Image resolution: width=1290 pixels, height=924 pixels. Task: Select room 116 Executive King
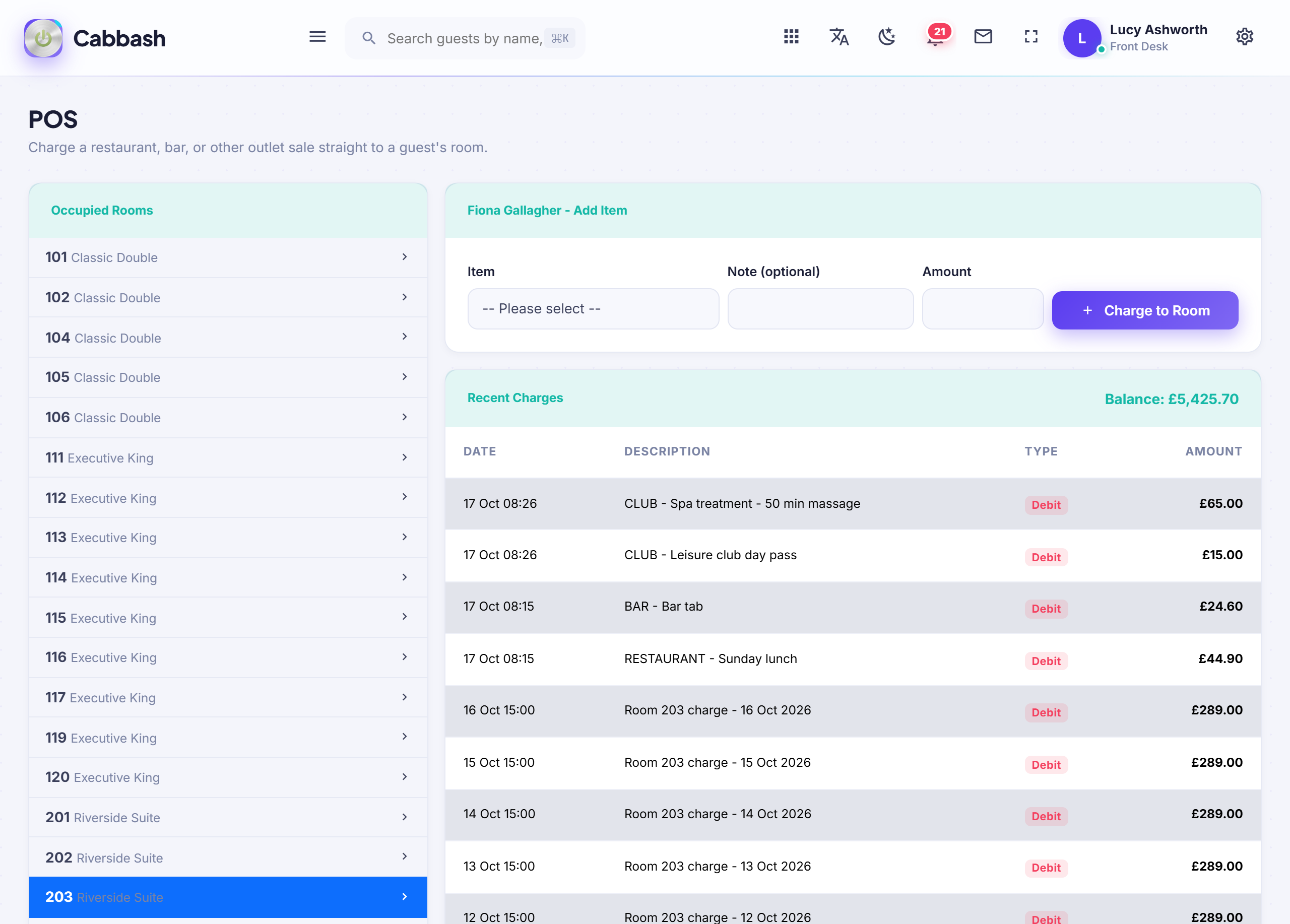228,657
